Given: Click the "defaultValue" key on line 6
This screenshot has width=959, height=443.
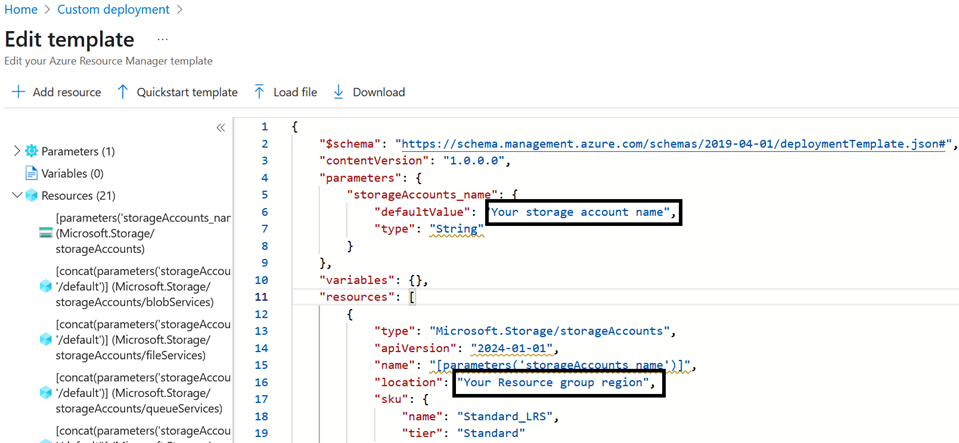Looking at the screenshot, I should pos(421,212).
